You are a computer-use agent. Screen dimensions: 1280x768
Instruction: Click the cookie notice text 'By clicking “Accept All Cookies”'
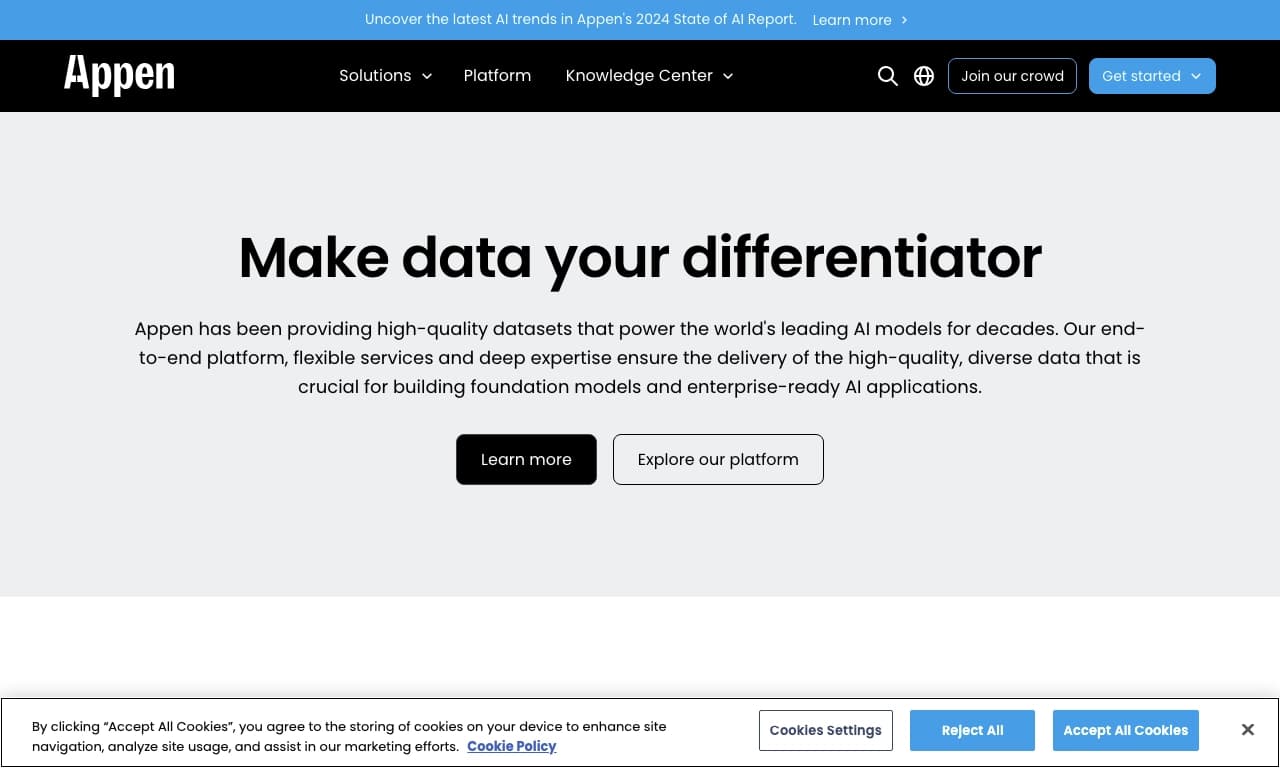(349, 736)
